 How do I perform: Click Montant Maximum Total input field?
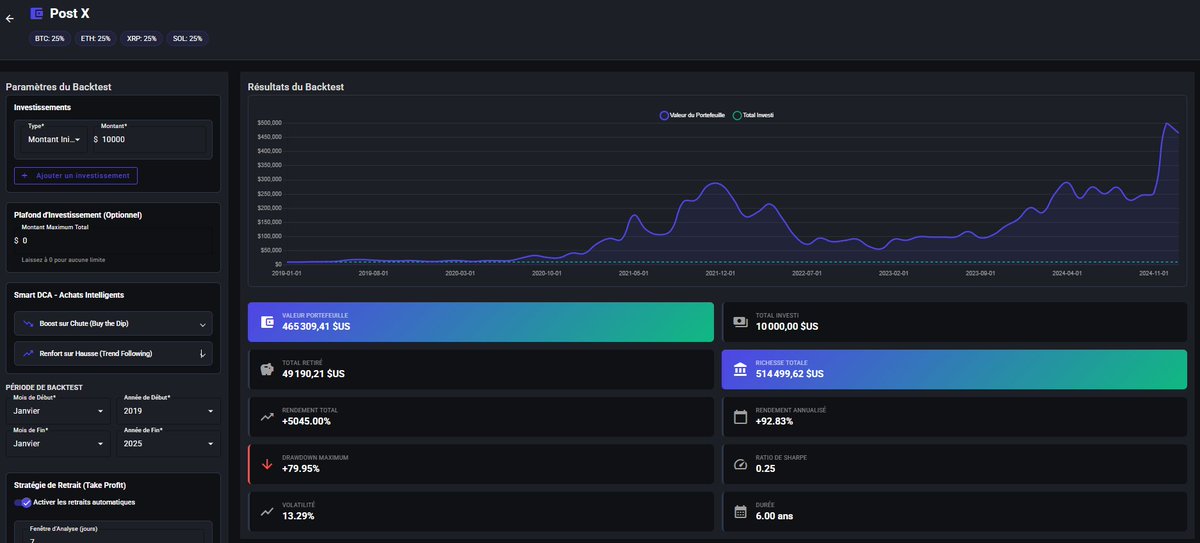(x=113, y=240)
